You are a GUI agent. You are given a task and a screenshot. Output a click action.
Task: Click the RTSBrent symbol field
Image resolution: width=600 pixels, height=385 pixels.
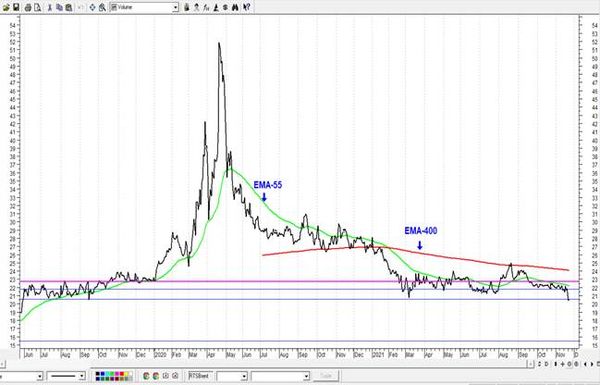pyautogui.click(x=199, y=376)
